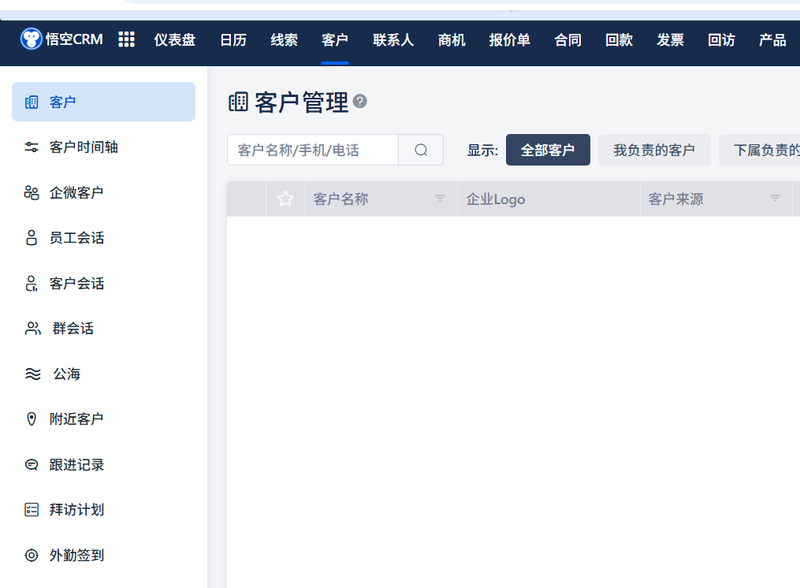The height and width of the screenshot is (588, 800).
Task: Click the 悟空CRM monkey logo
Action: (x=31, y=39)
